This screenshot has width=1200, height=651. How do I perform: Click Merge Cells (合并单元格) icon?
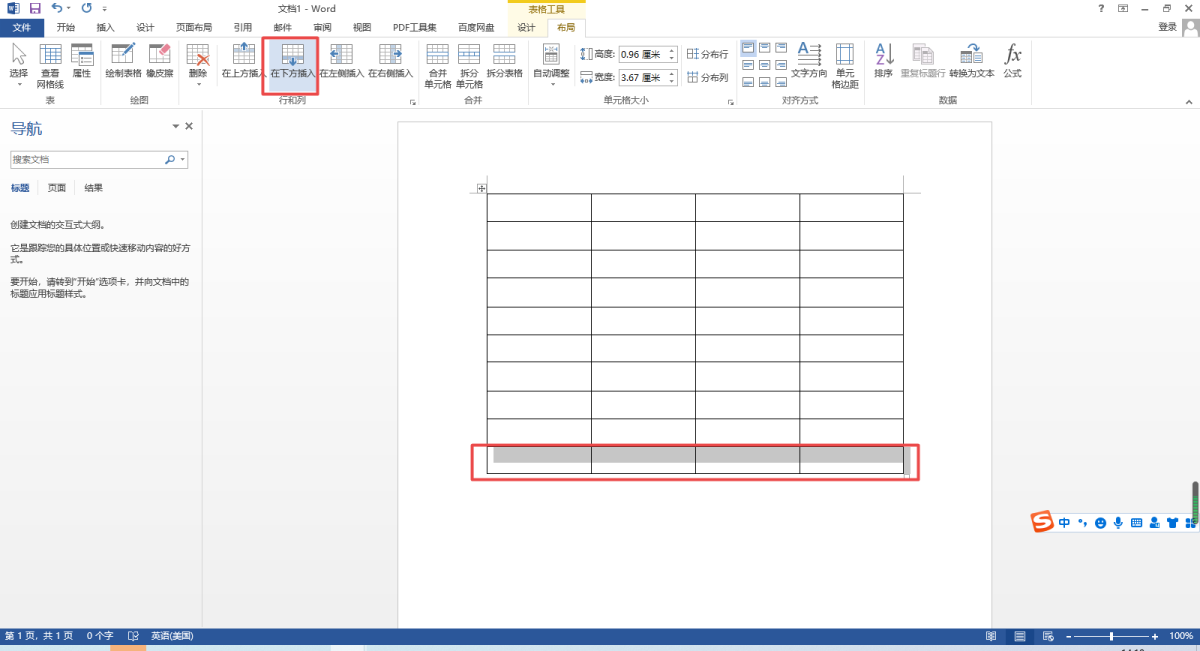pyautogui.click(x=438, y=63)
